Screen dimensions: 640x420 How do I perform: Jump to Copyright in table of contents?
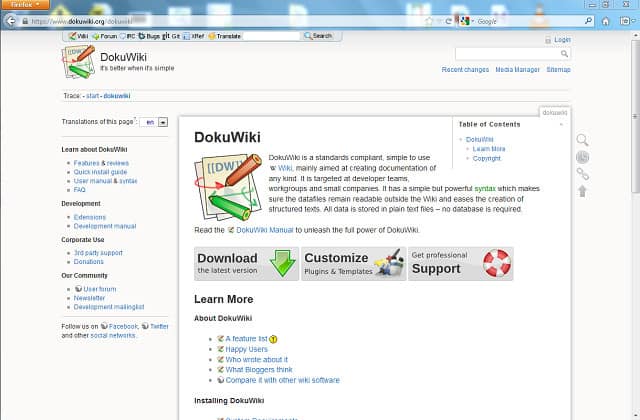pos(487,158)
